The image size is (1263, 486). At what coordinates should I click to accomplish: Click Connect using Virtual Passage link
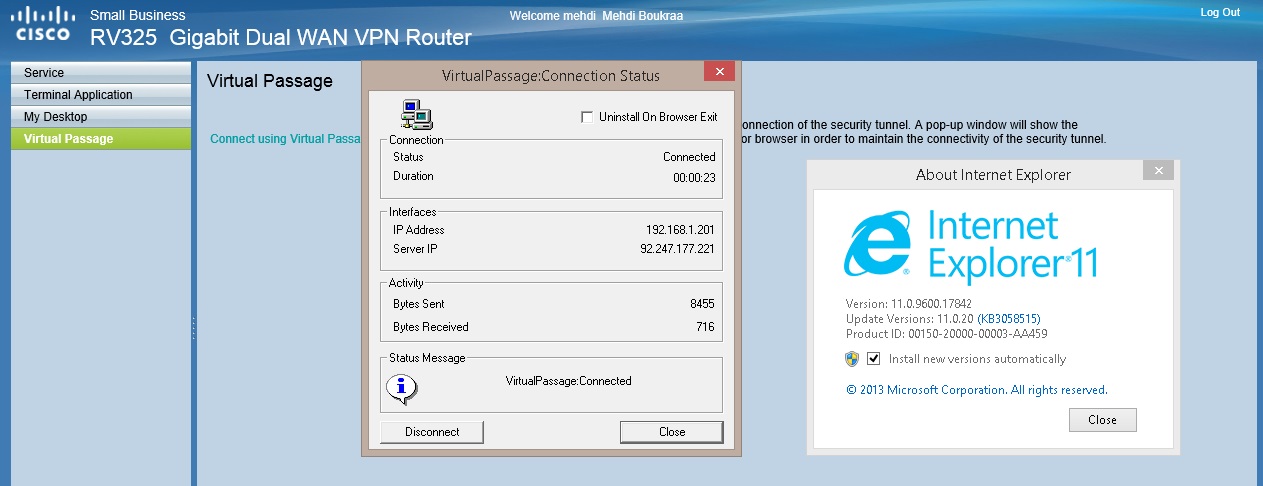pyautogui.click(x=284, y=139)
